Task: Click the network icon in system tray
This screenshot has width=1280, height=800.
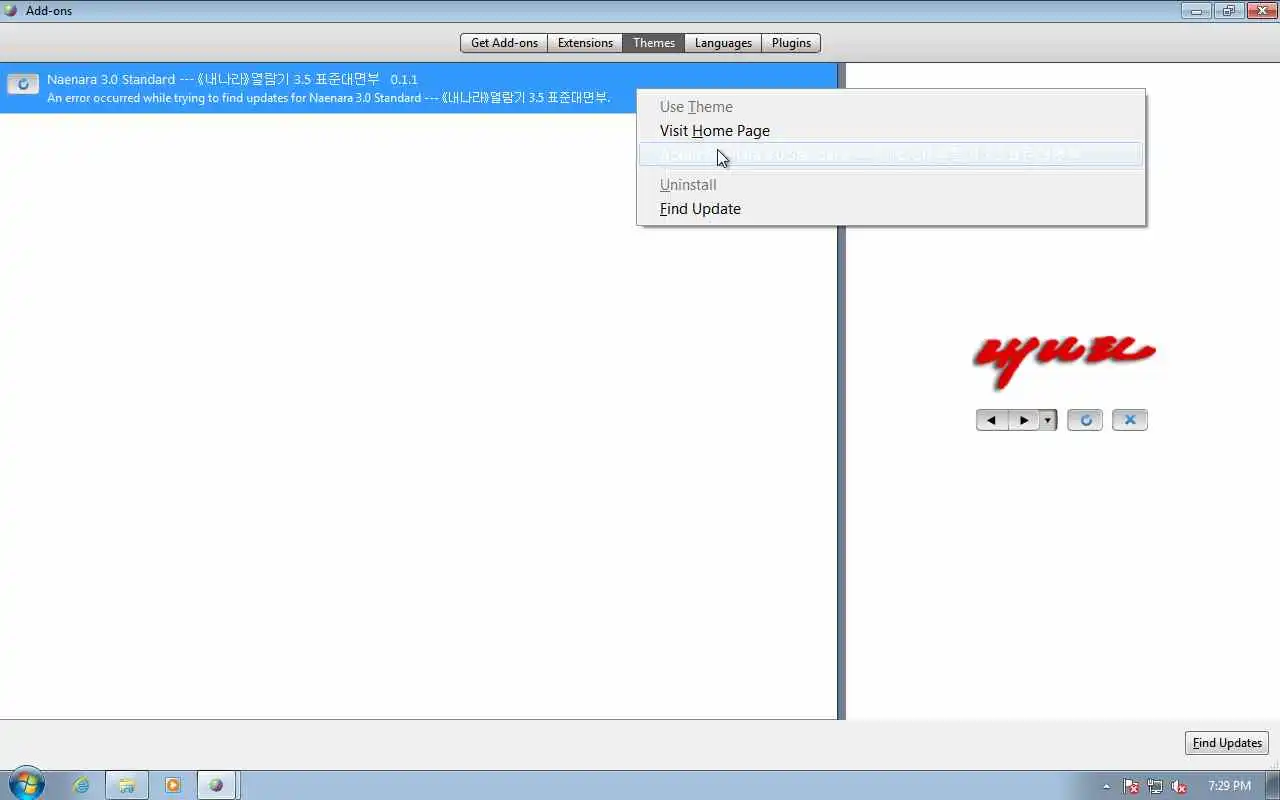Action: click(x=1155, y=786)
